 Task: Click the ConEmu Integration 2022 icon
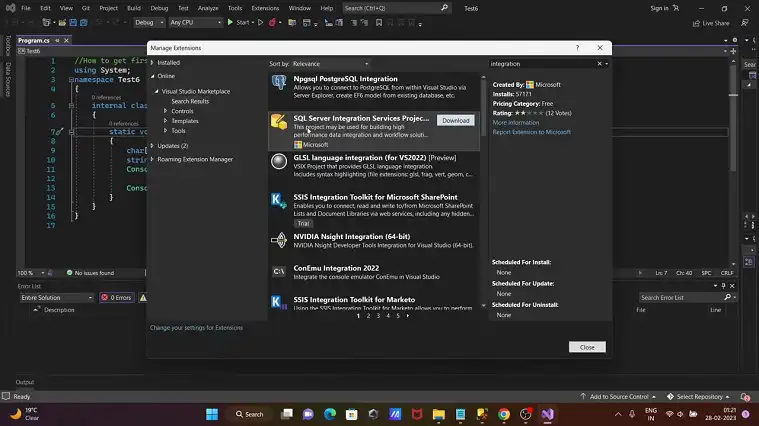[279, 272]
